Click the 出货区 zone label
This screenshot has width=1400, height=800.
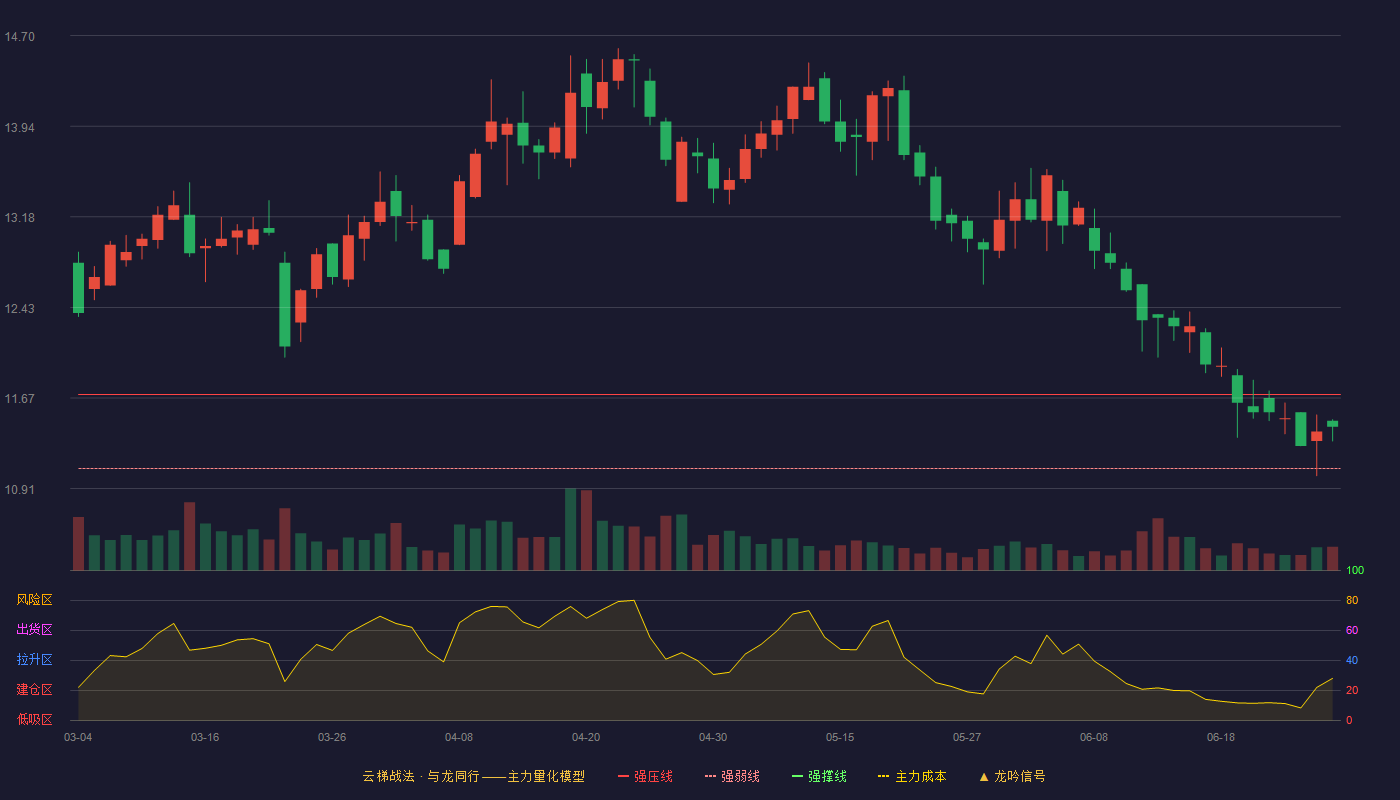pos(34,630)
